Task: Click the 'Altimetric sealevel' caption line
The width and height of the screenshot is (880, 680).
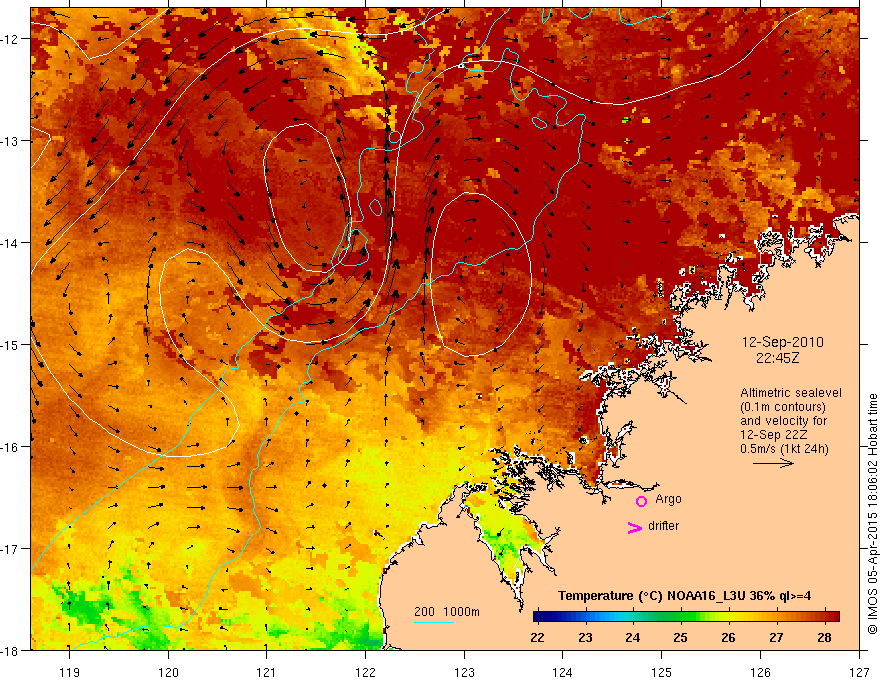Action: coord(791,393)
